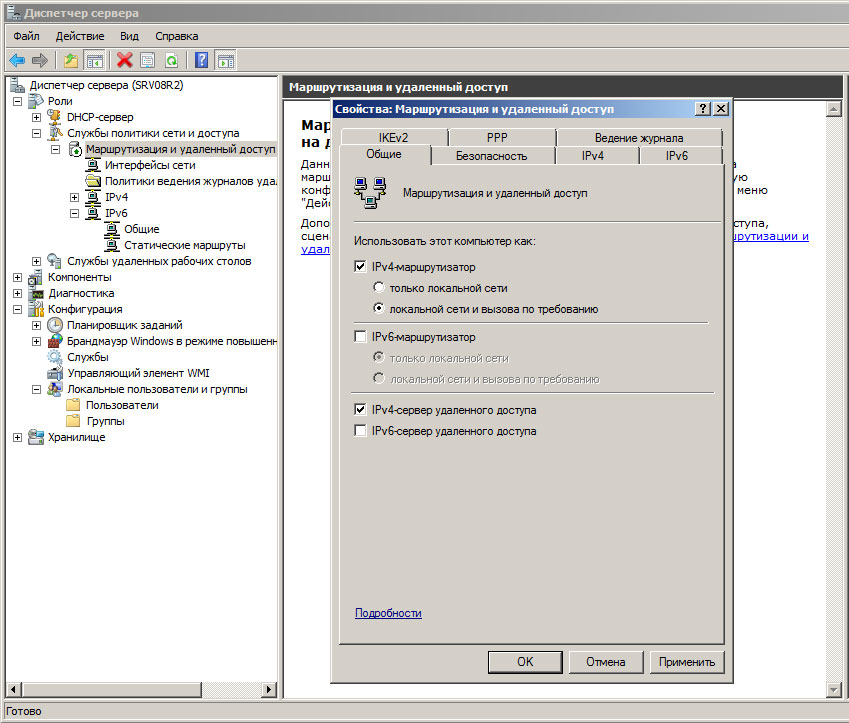The height and width of the screenshot is (723, 849).
Task: Expand the Хранилище tree node
Action: 18,437
